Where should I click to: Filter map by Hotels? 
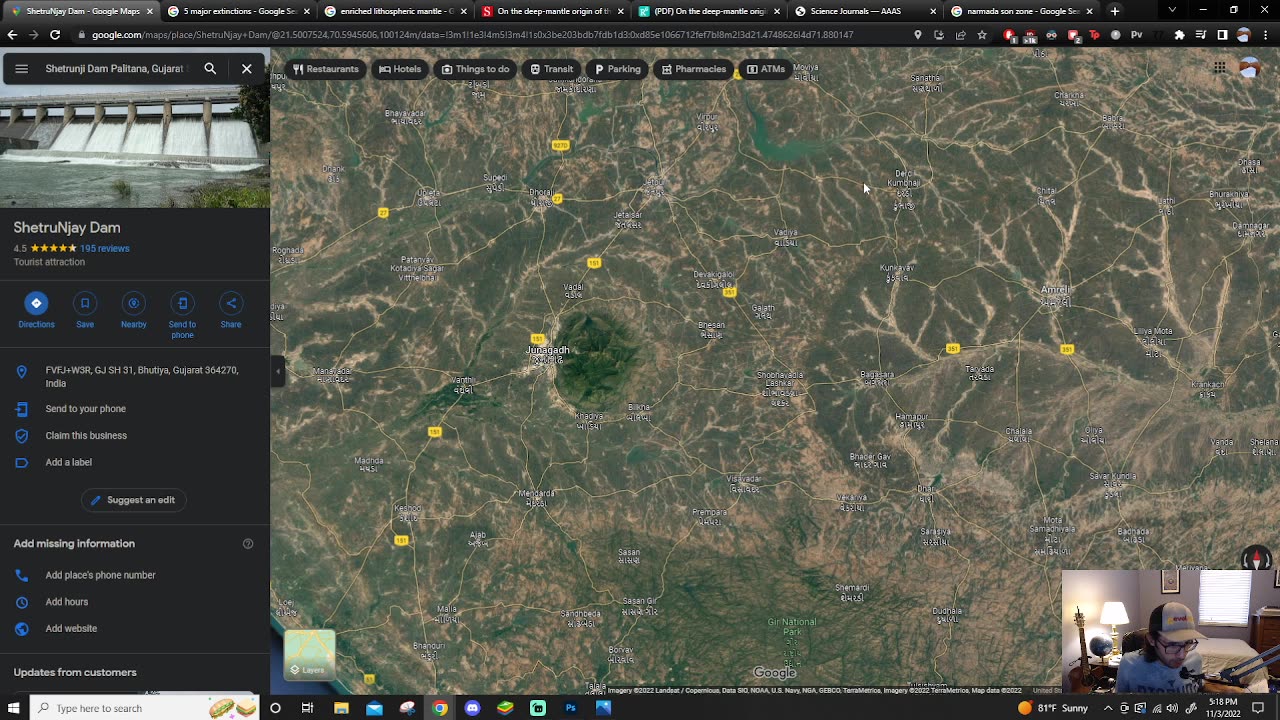(400, 69)
